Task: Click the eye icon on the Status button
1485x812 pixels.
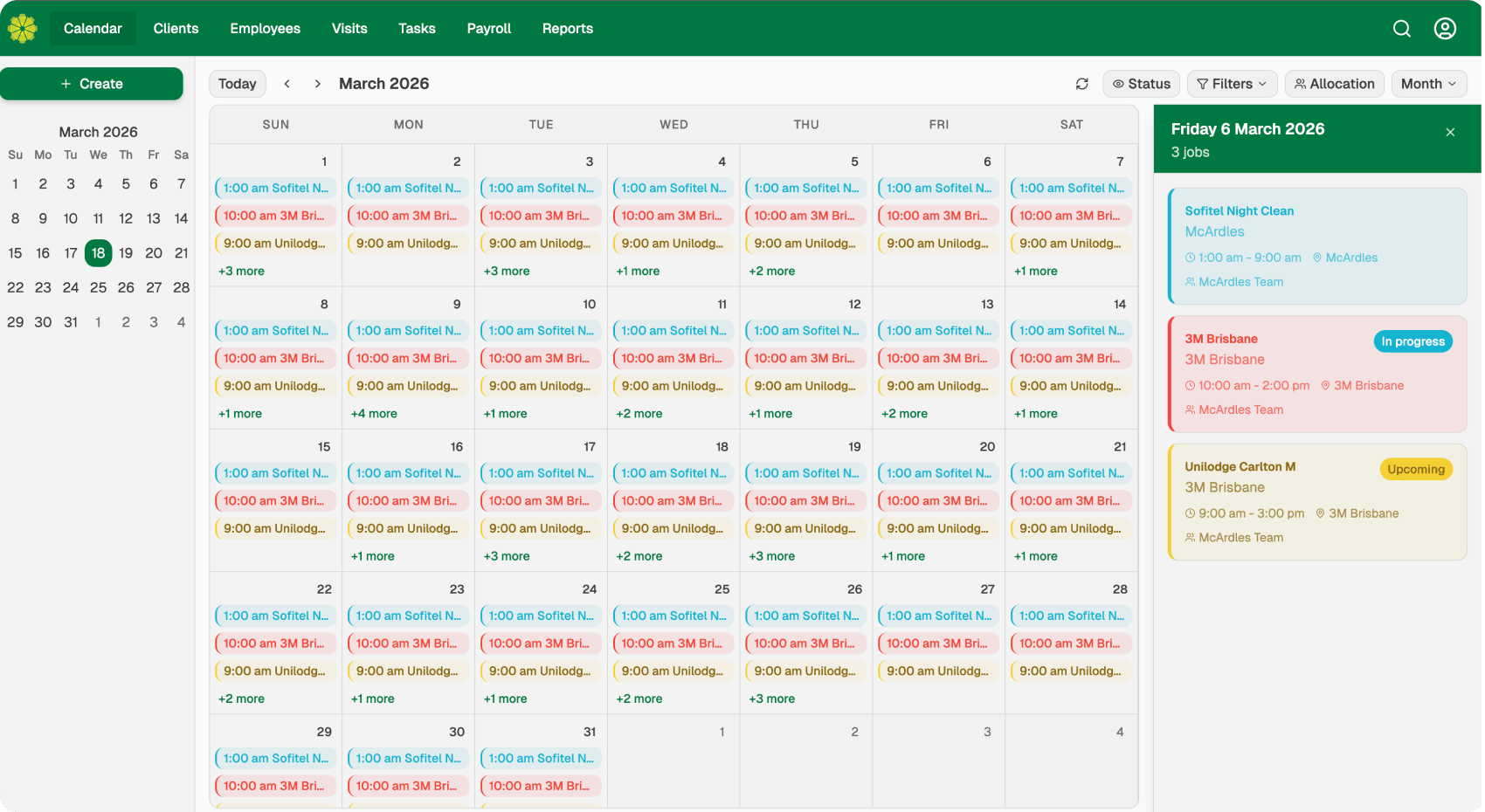Action: 1119,83
